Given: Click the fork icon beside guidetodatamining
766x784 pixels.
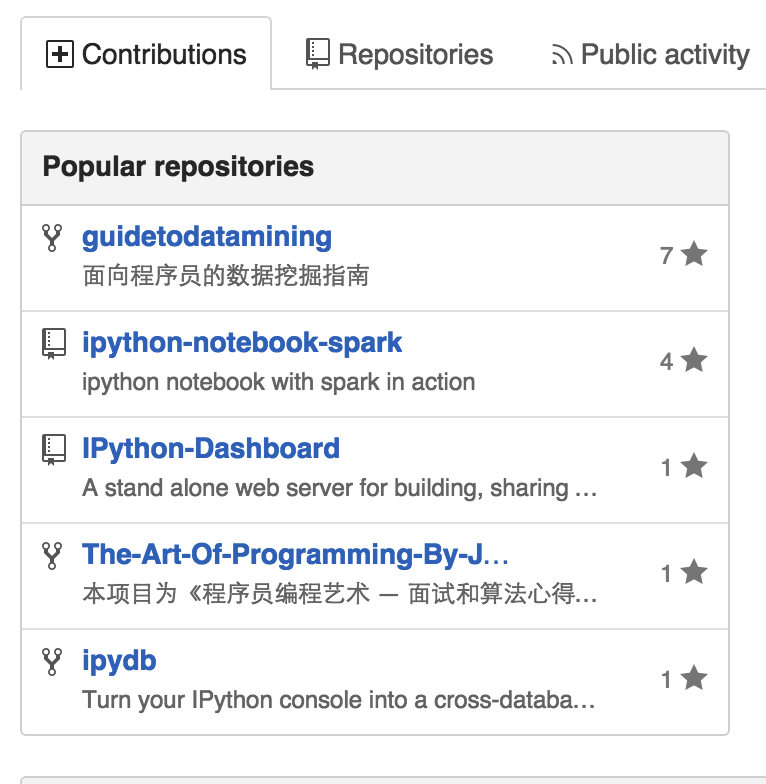Looking at the screenshot, I should (x=53, y=238).
